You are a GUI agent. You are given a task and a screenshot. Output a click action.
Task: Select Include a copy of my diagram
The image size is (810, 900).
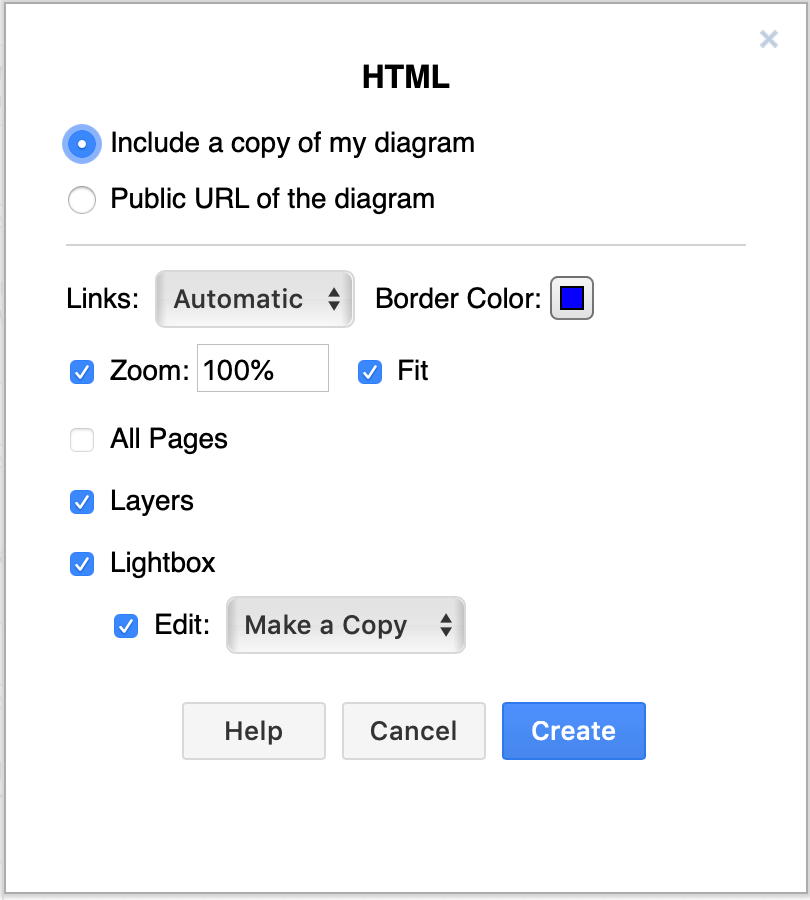point(82,143)
